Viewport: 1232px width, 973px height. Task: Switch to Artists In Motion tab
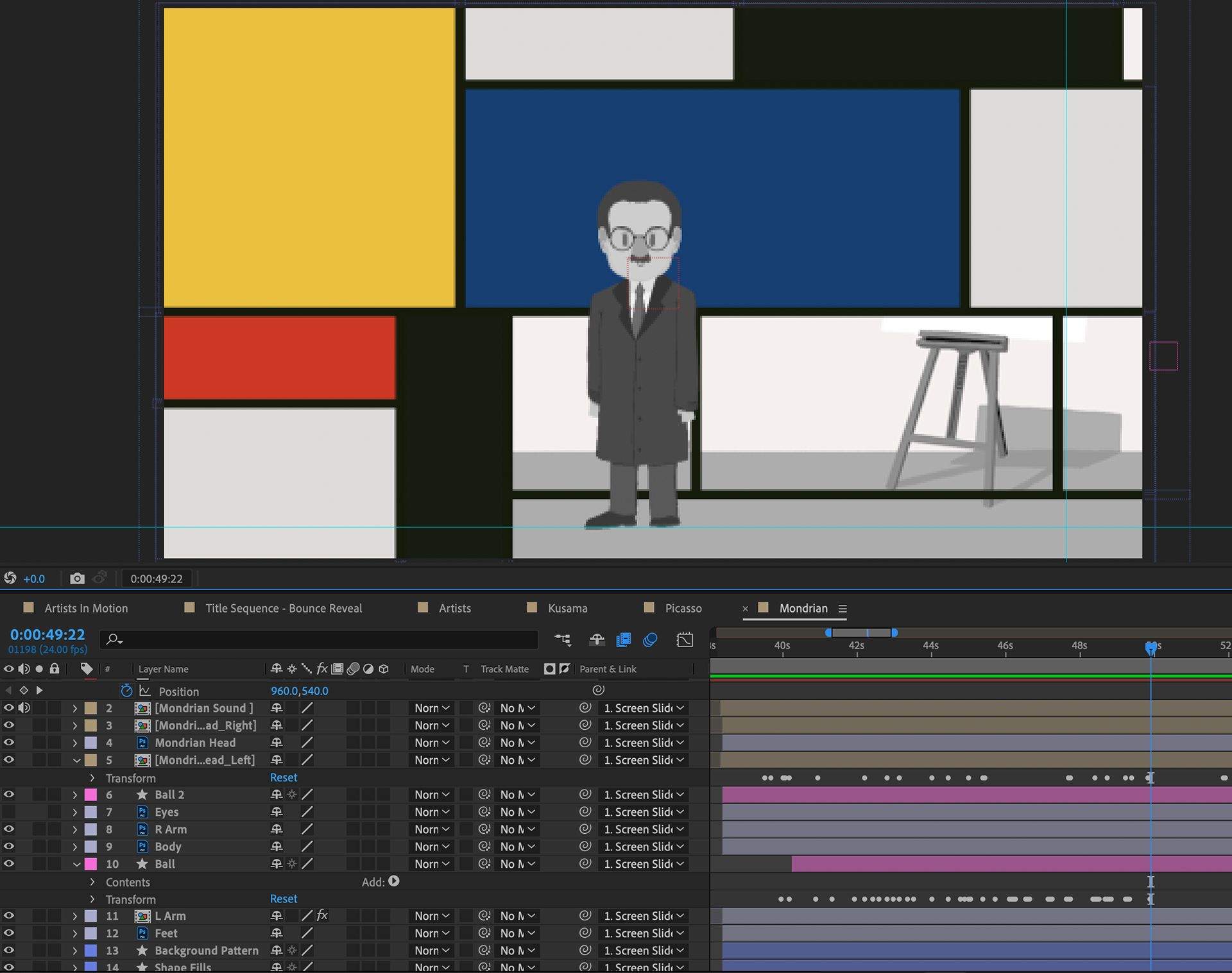pos(86,608)
